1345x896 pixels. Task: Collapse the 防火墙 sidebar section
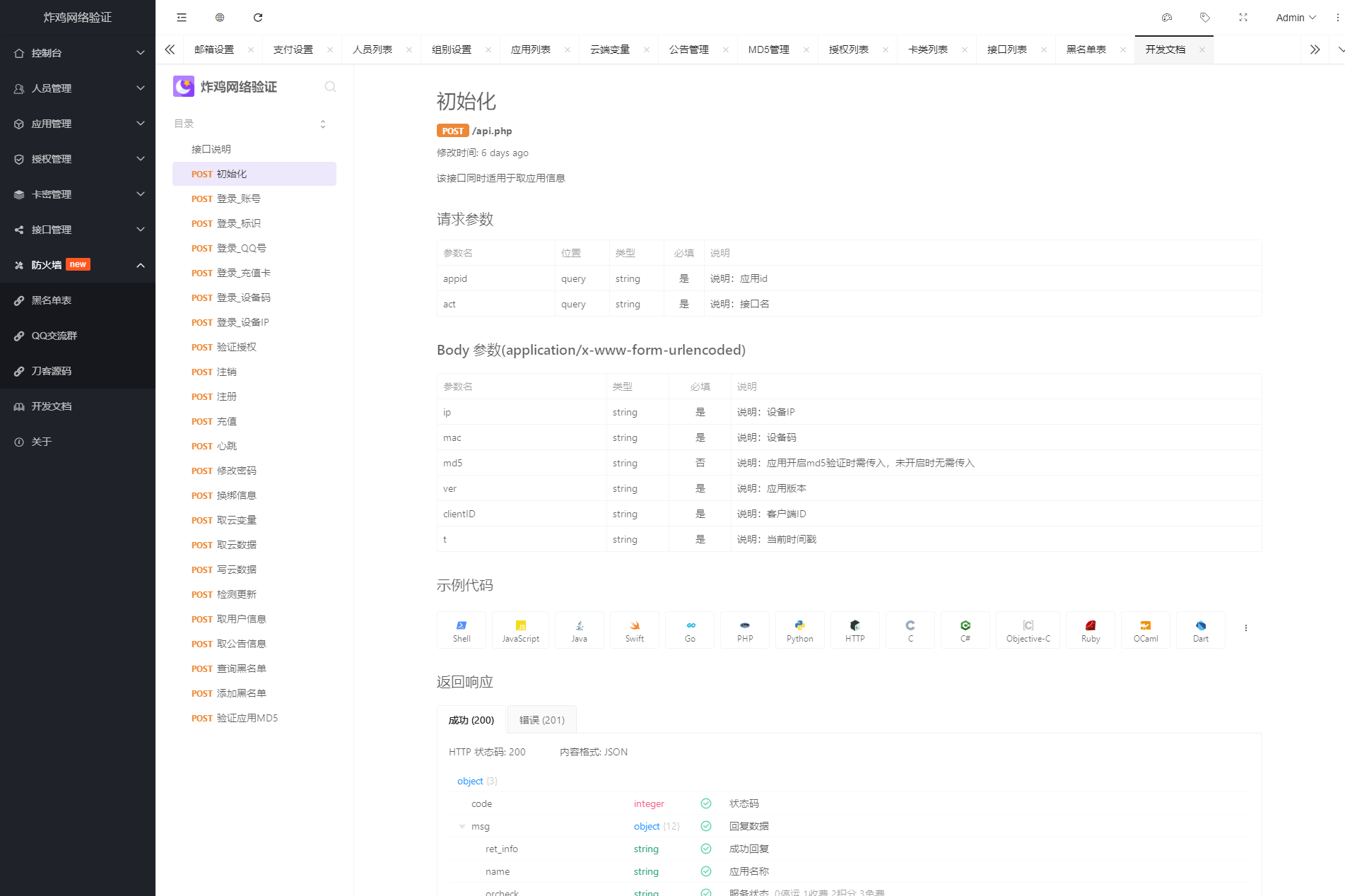[x=78, y=264]
